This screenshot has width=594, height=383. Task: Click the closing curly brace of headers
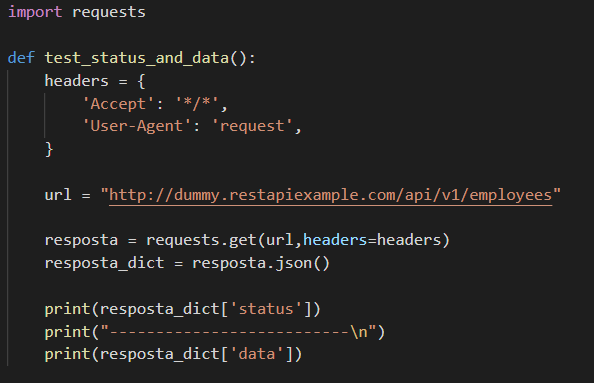pyautogui.click(x=49, y=149)
